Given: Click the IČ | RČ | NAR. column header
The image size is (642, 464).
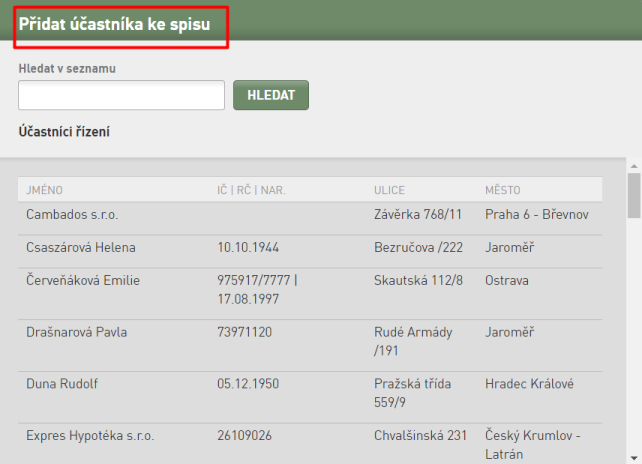Looking at the screenshot, I should [251, 190].
